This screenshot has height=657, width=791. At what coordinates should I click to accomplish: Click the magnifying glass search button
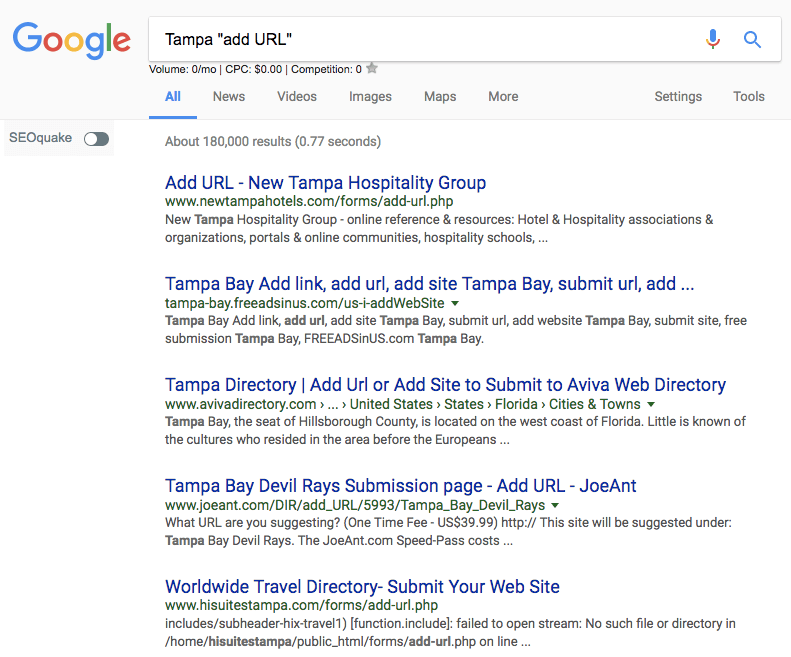(x=752, y=39)
